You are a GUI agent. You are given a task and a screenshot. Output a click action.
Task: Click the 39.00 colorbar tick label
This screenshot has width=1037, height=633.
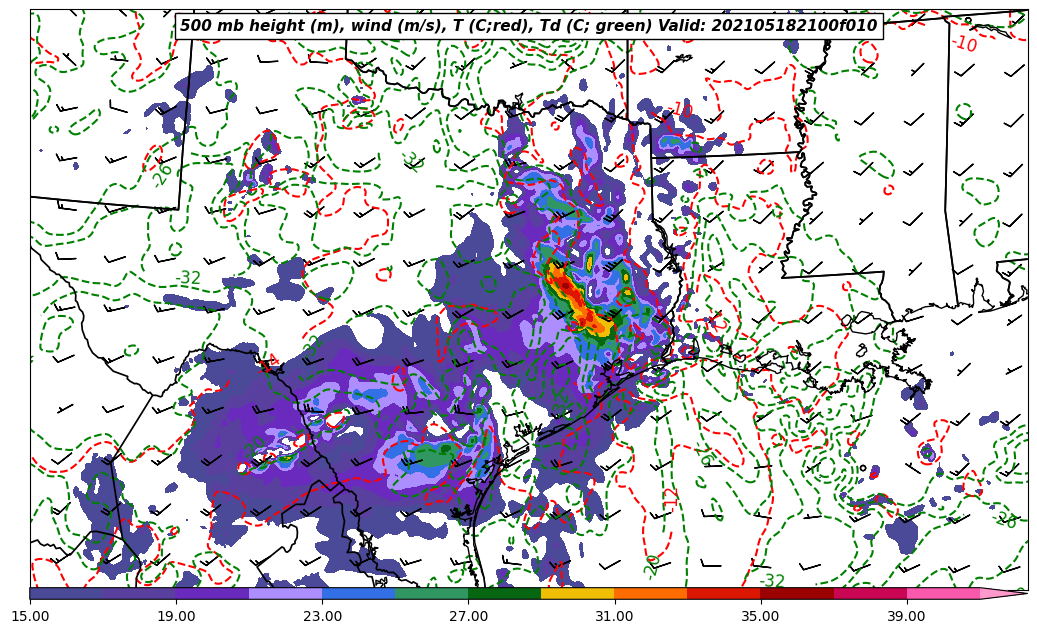tap(906, 616)
